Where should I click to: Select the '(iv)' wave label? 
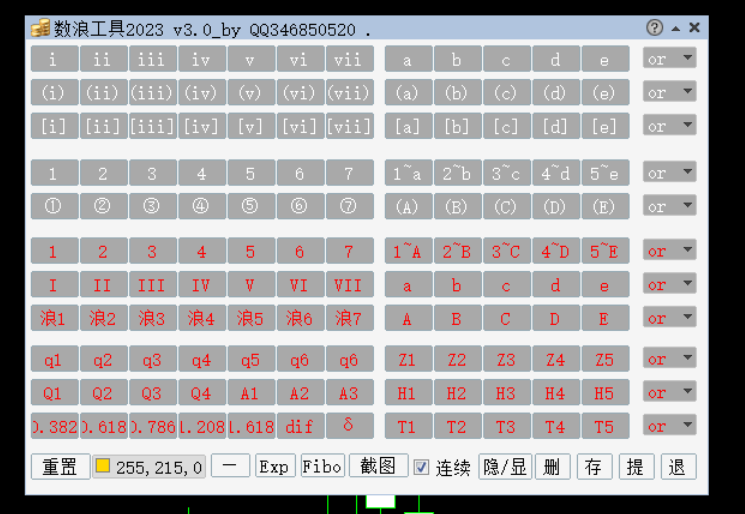(201, 92)
